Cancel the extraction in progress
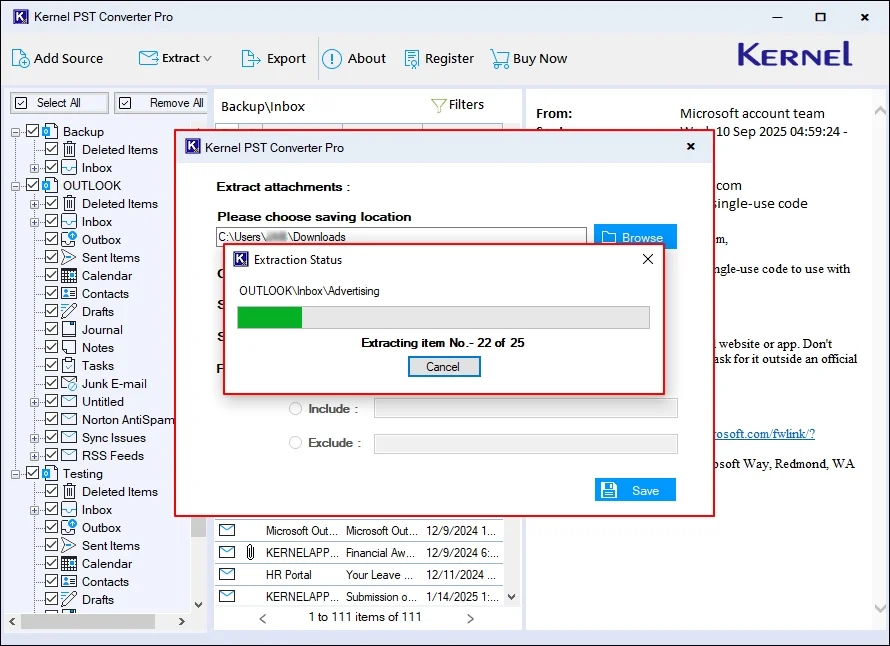 tap(444, 367)
